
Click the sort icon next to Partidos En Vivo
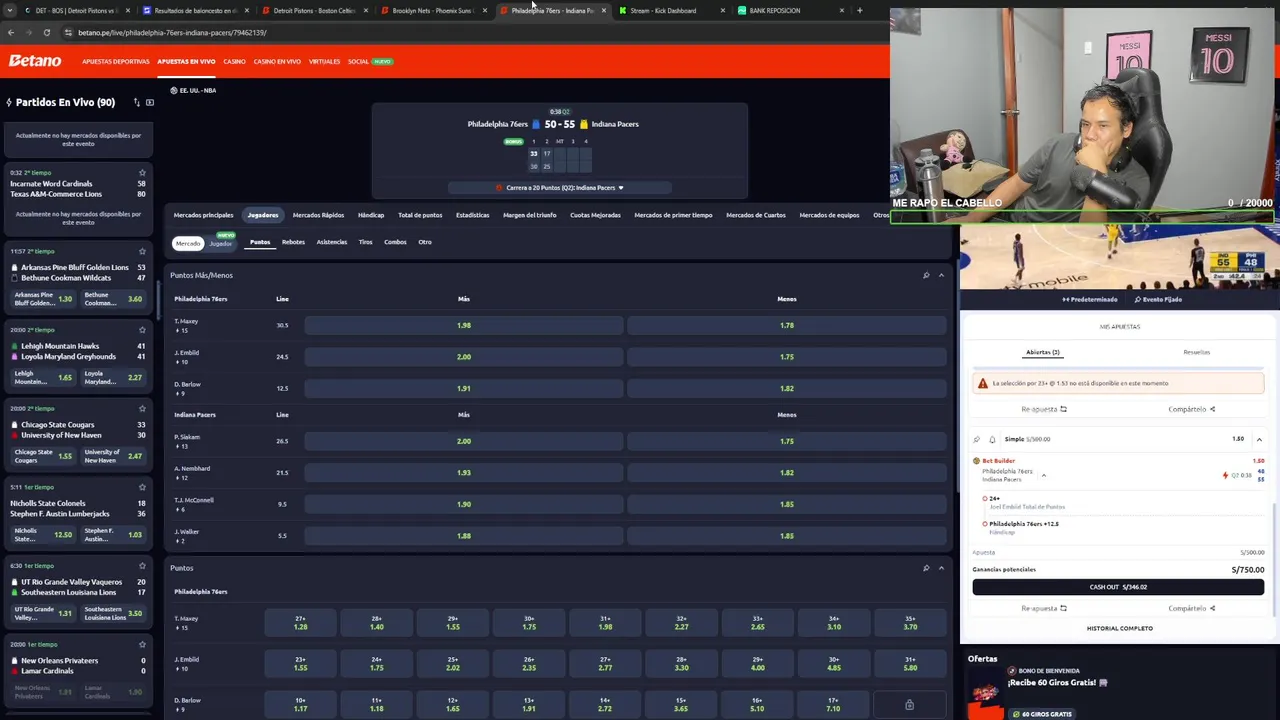tap(137, 102)
